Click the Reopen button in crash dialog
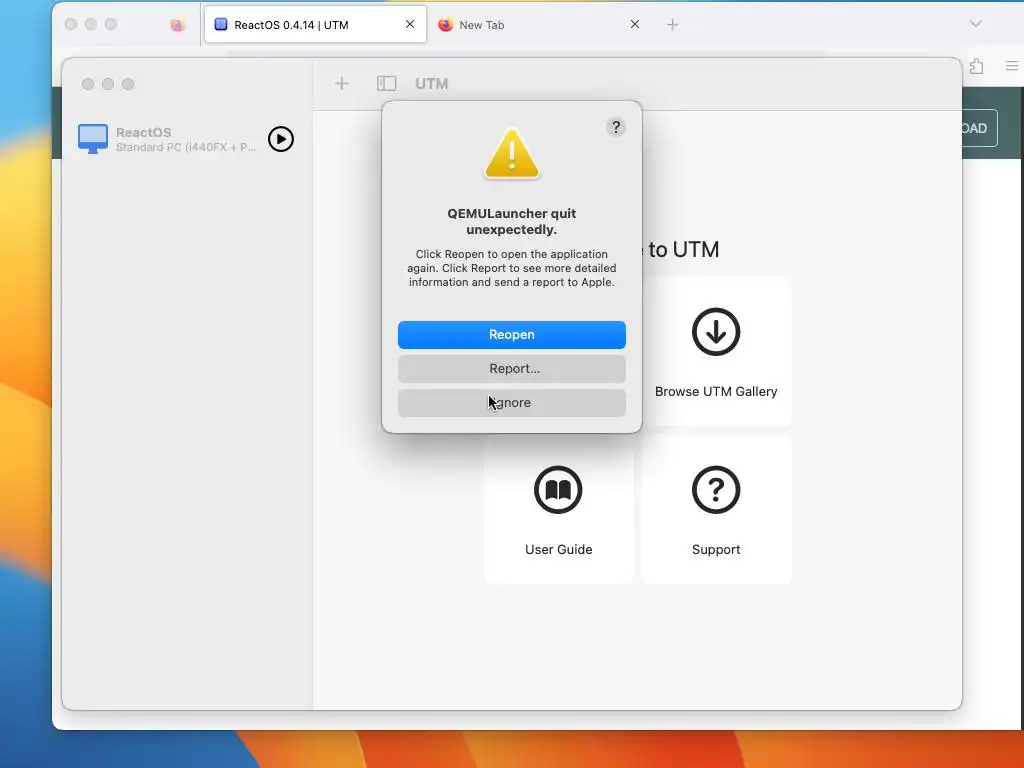This screenshot has width=1024, height=768. (511, 334)
